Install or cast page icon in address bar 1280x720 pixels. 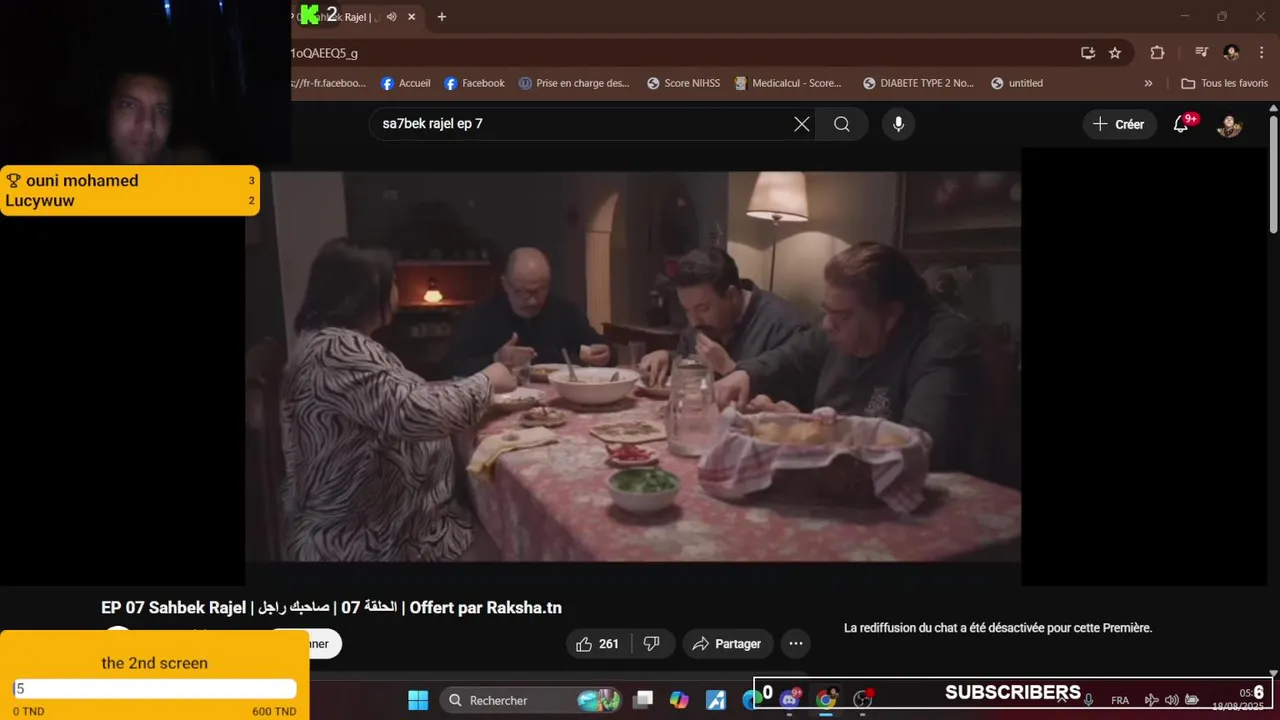point(1088,53)
